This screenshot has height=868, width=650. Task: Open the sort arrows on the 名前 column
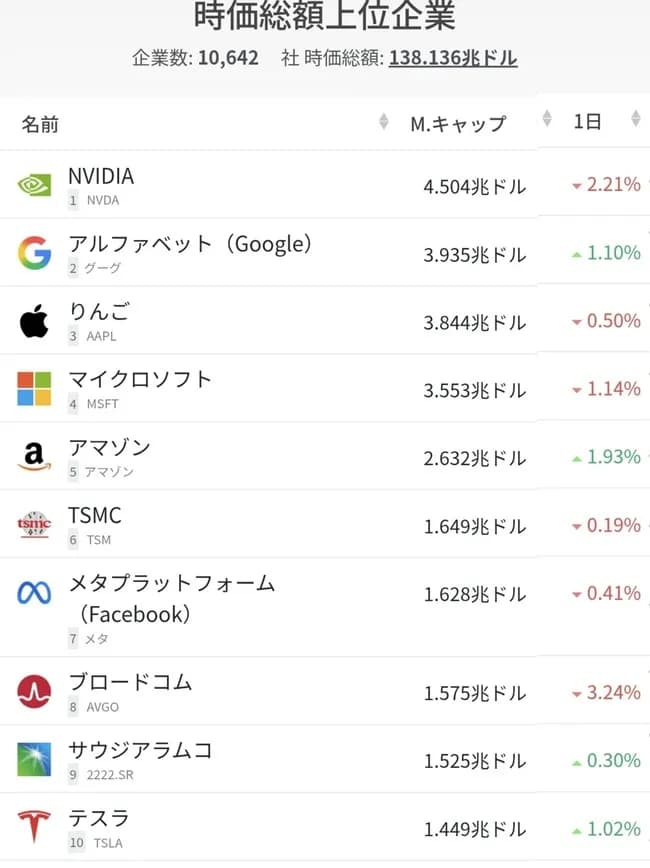(385, 121)
